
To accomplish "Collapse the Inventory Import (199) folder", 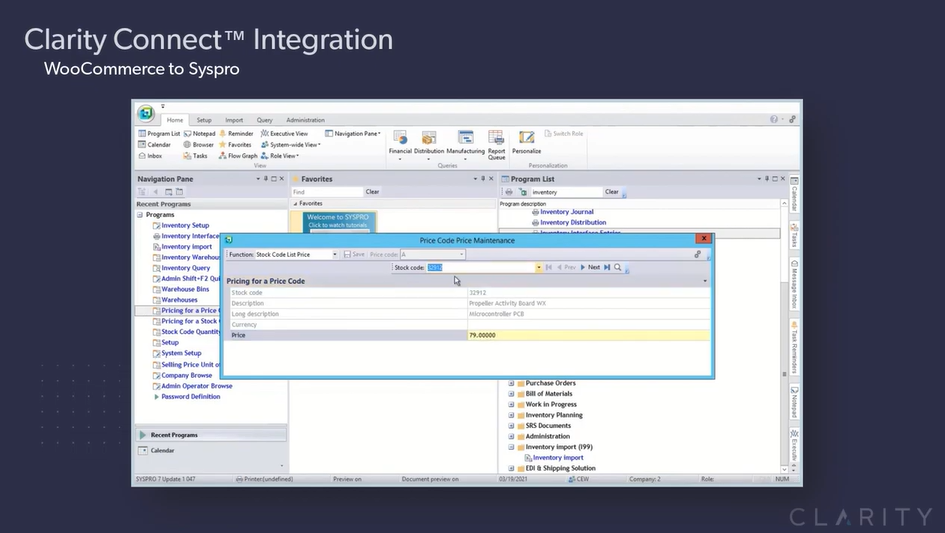I will point(511,447).
